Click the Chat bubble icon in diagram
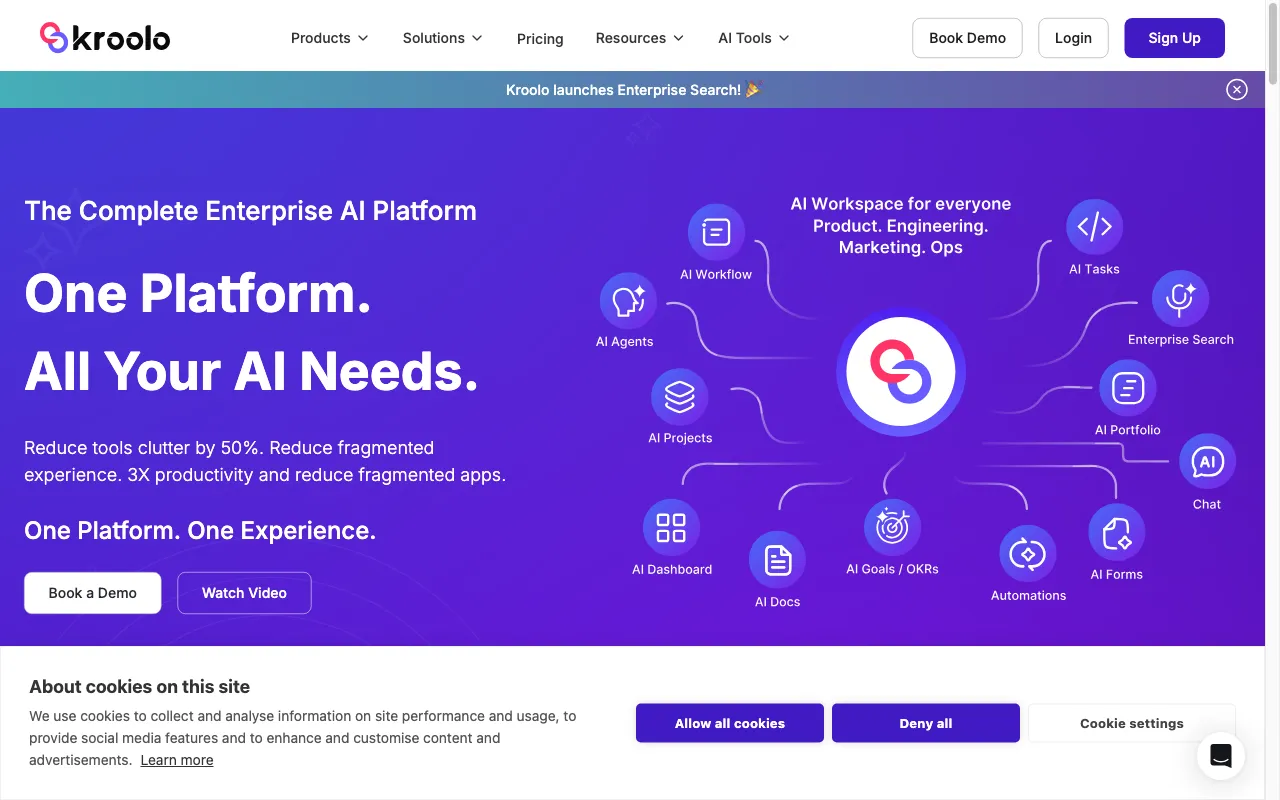 (x=1208, y=462)
